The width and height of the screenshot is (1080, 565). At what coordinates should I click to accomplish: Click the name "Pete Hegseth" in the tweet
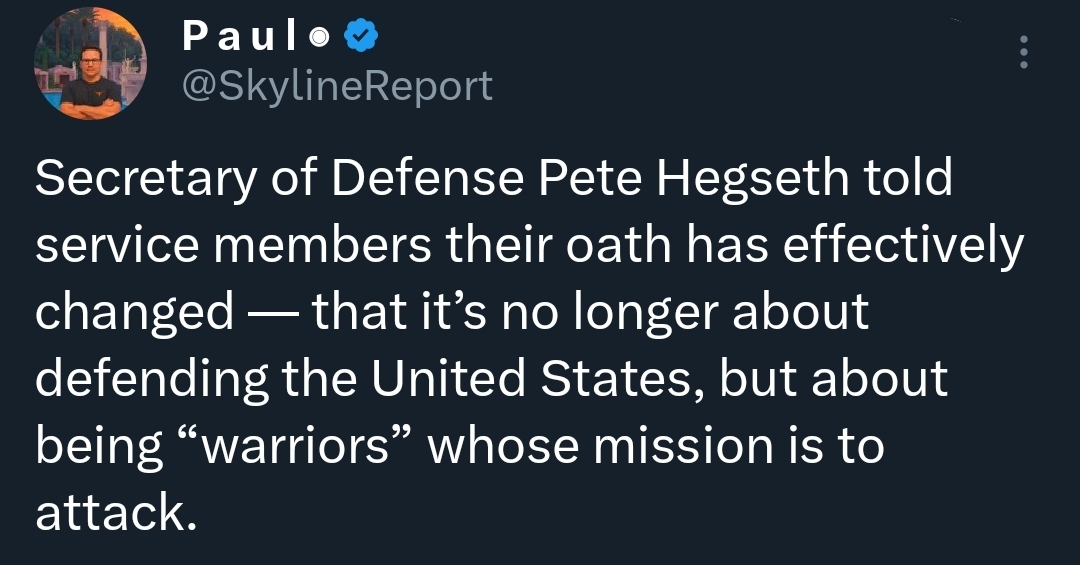[x=693, y=178]
